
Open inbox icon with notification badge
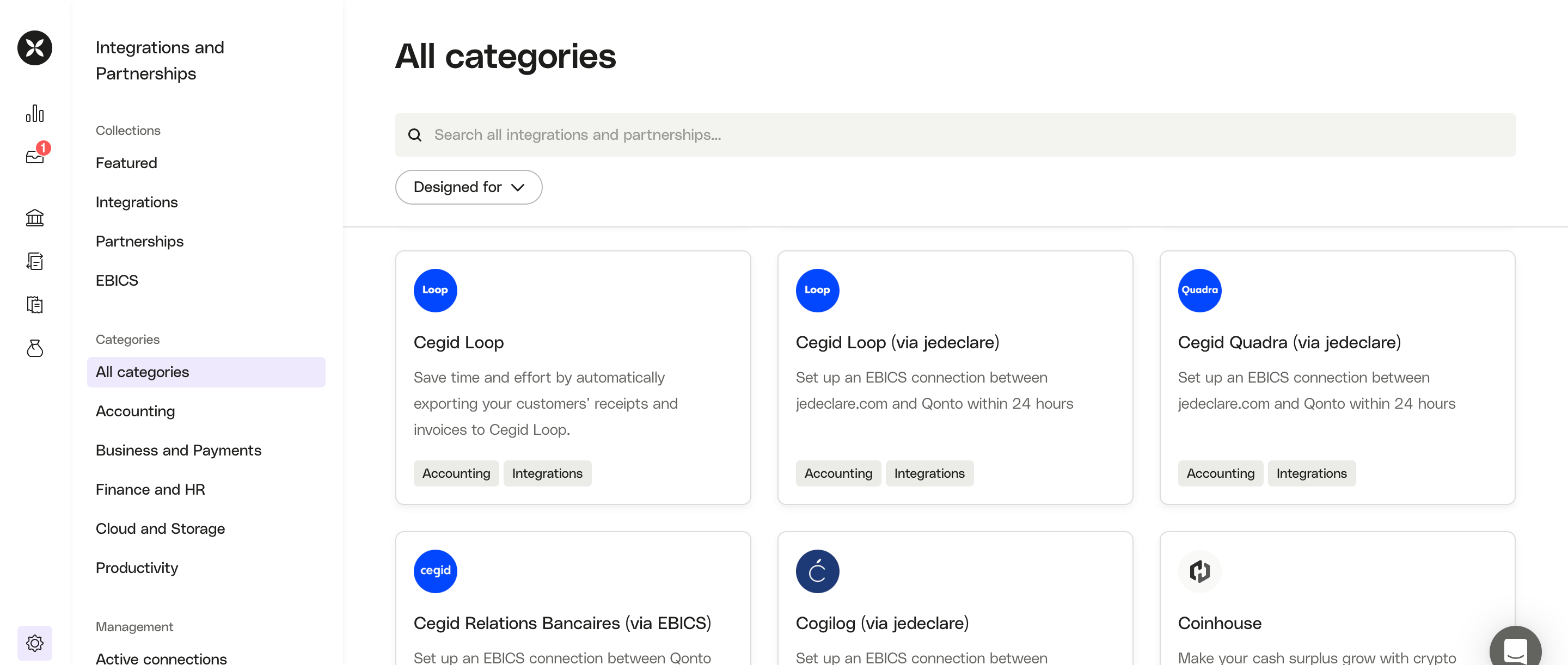(35, 156)
